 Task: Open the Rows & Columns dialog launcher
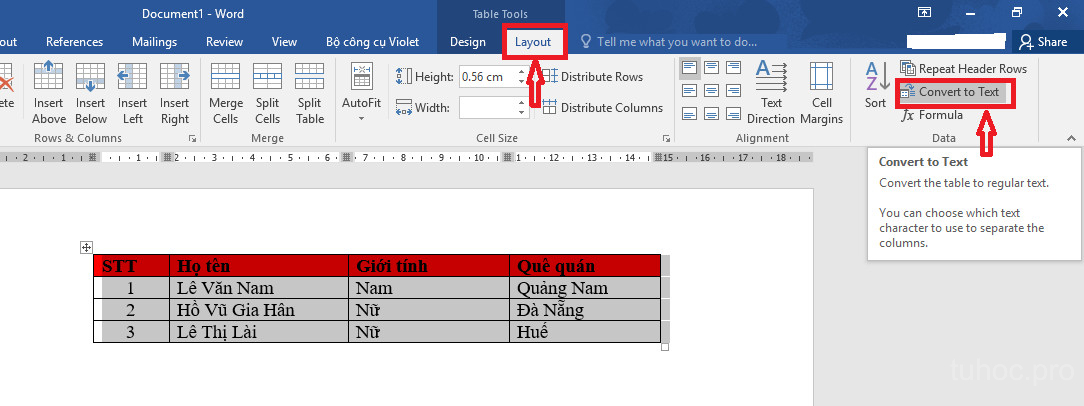192,139
